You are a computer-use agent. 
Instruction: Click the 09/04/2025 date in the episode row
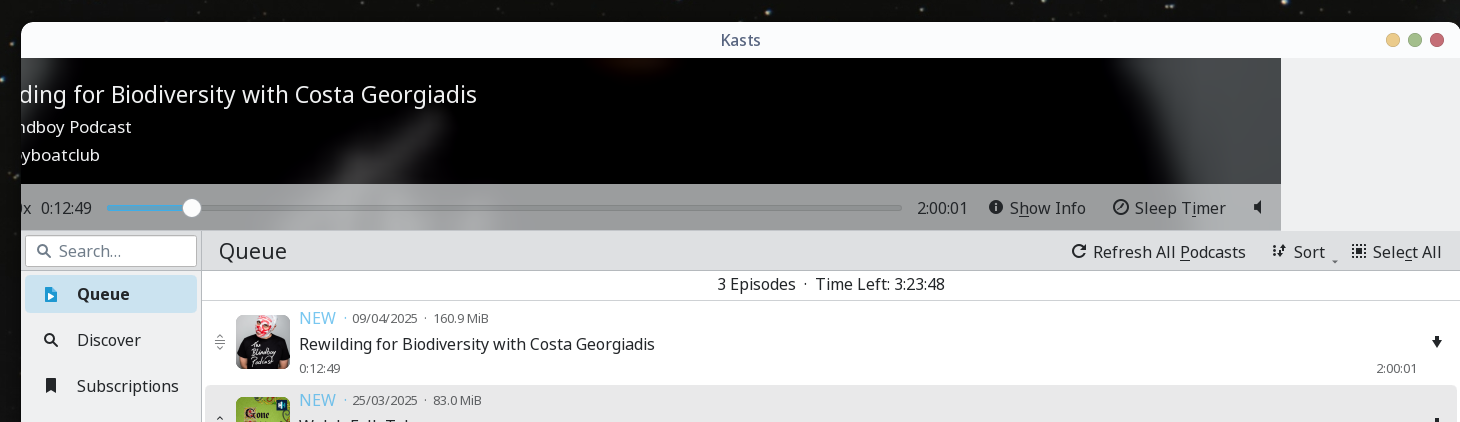point(385,319)
